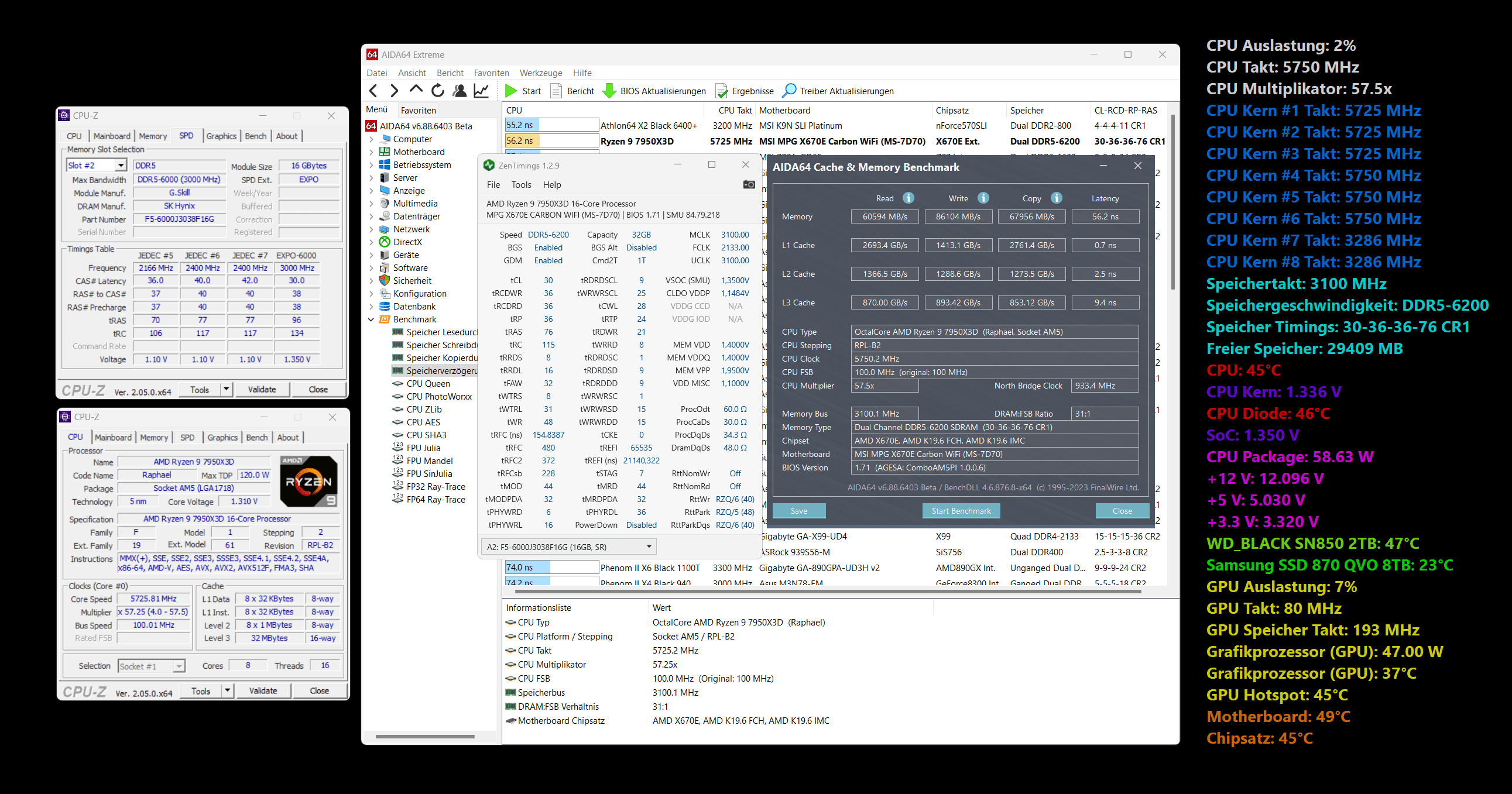
Task: Click the Treiber Aktualisierungen magnifier icon
Action: [790, 90]
